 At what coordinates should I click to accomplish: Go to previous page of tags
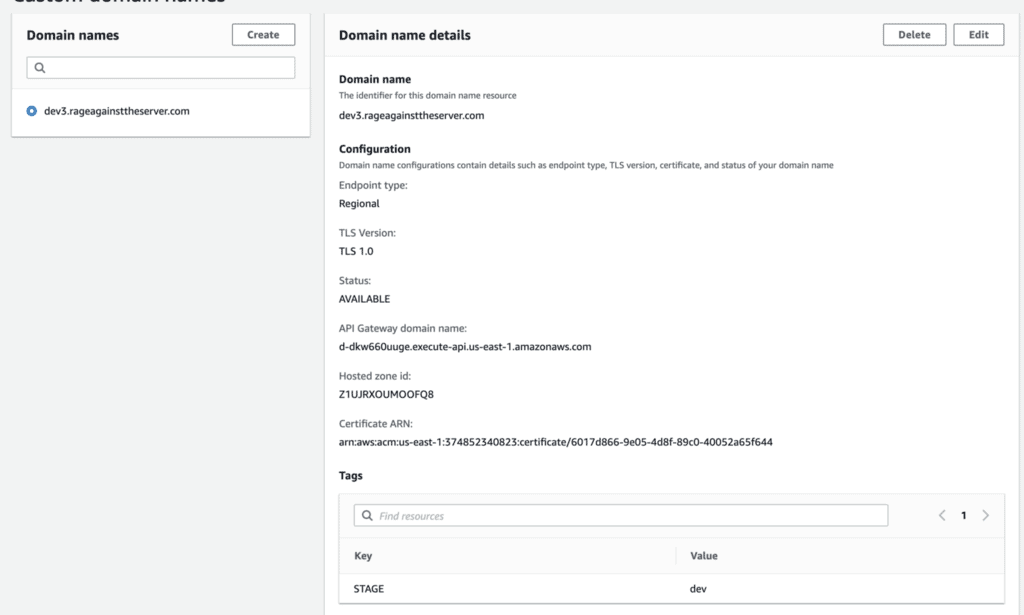click(x=941, y=516)
